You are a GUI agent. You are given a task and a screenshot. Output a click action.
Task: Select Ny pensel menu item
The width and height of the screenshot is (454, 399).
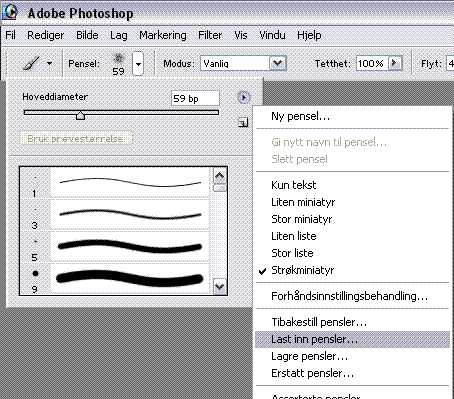(x=300, y=116)
